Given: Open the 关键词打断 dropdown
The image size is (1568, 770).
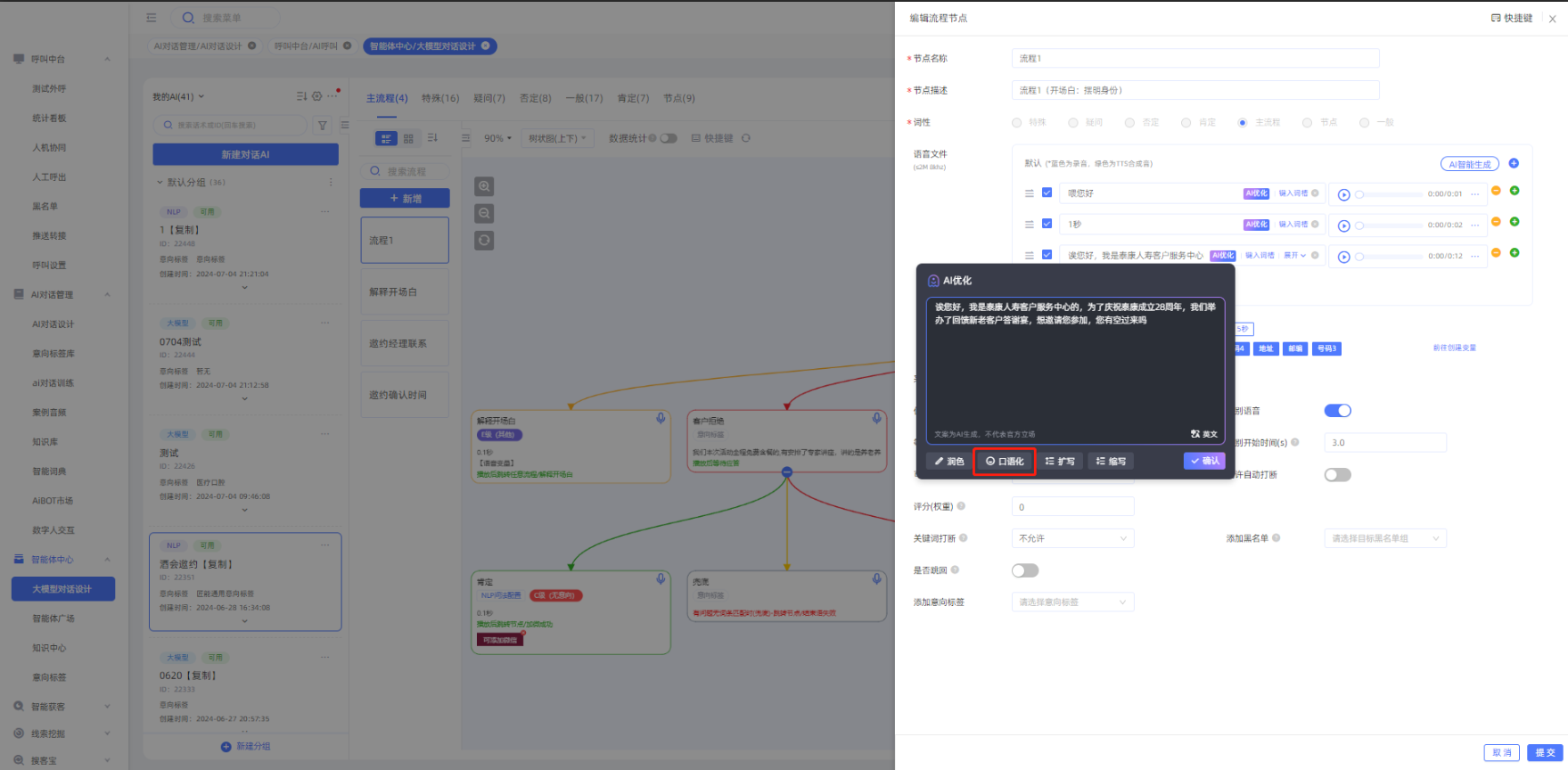Looking at the screenshot, I should (x=1072, y=538).
